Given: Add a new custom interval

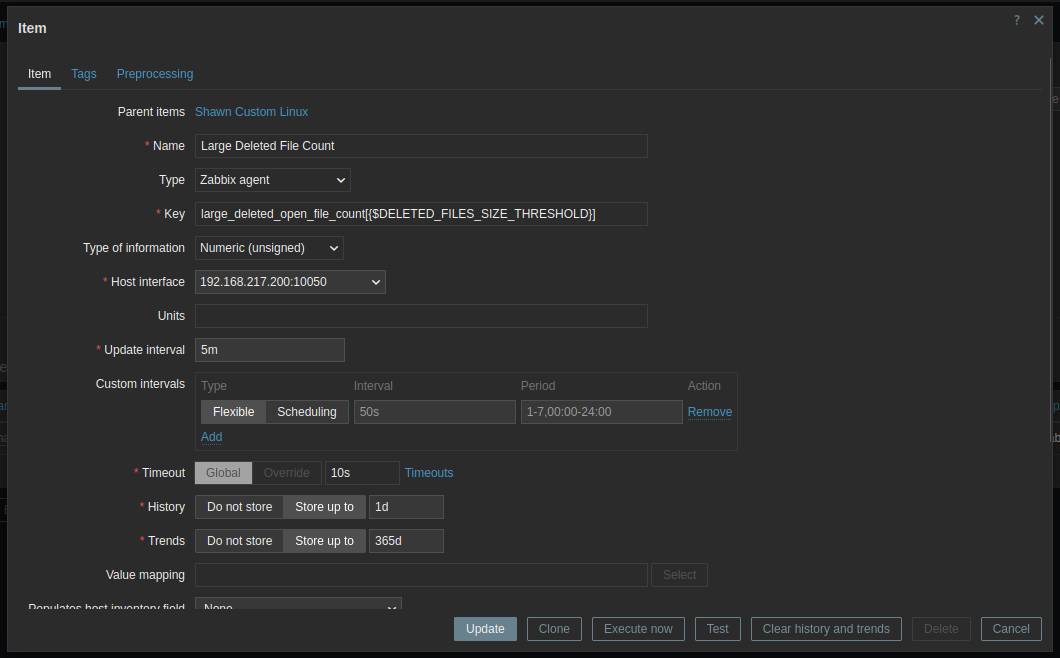Looking at the screenshot, I should (x=211, y=437).
